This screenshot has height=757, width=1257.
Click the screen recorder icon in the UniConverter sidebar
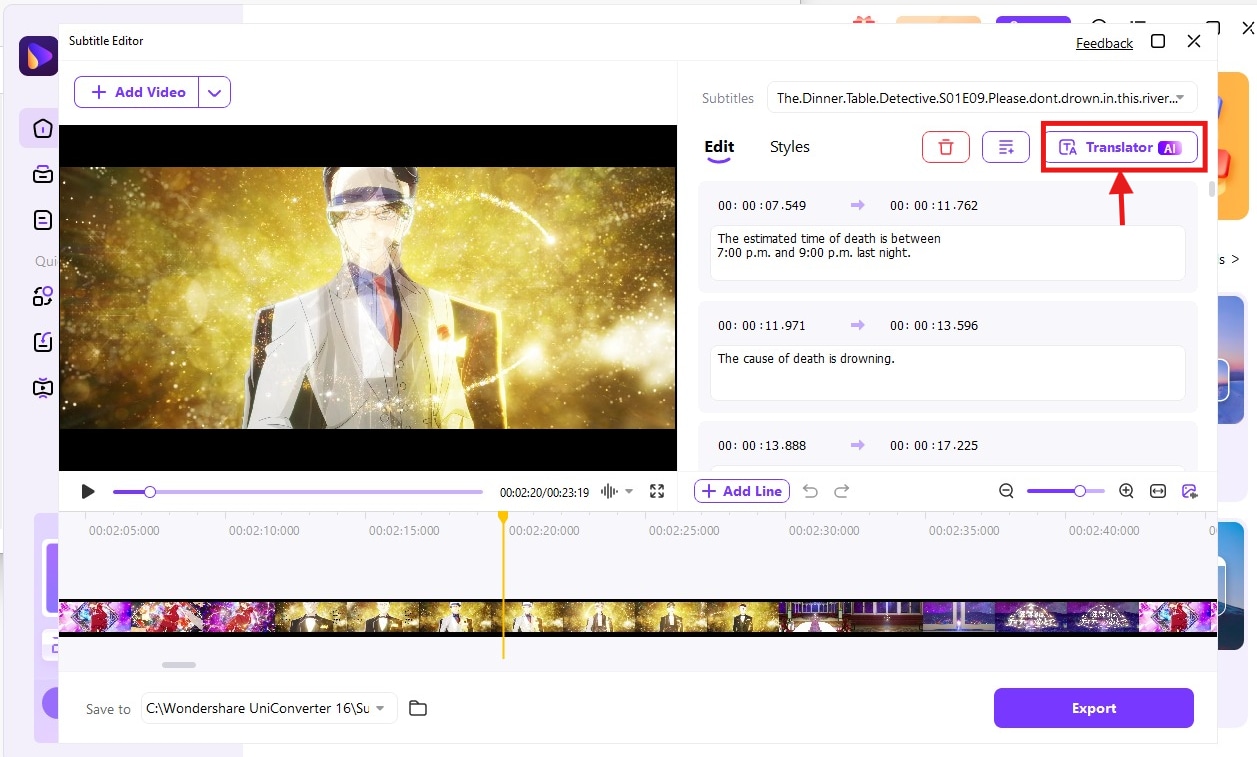(42, 387)
